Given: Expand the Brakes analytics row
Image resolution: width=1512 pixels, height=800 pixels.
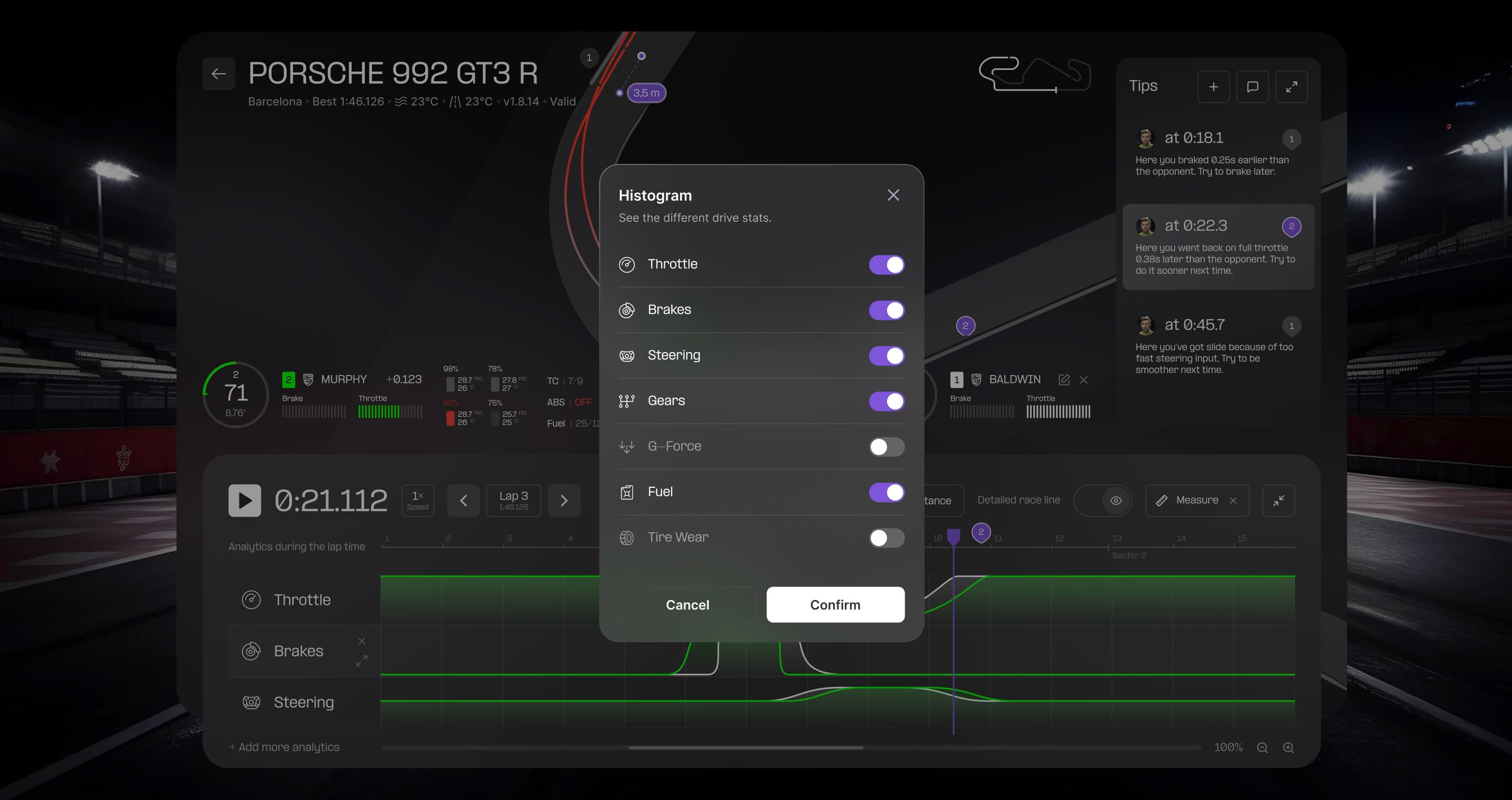Looking at the screenshot, I should (362, 661).
